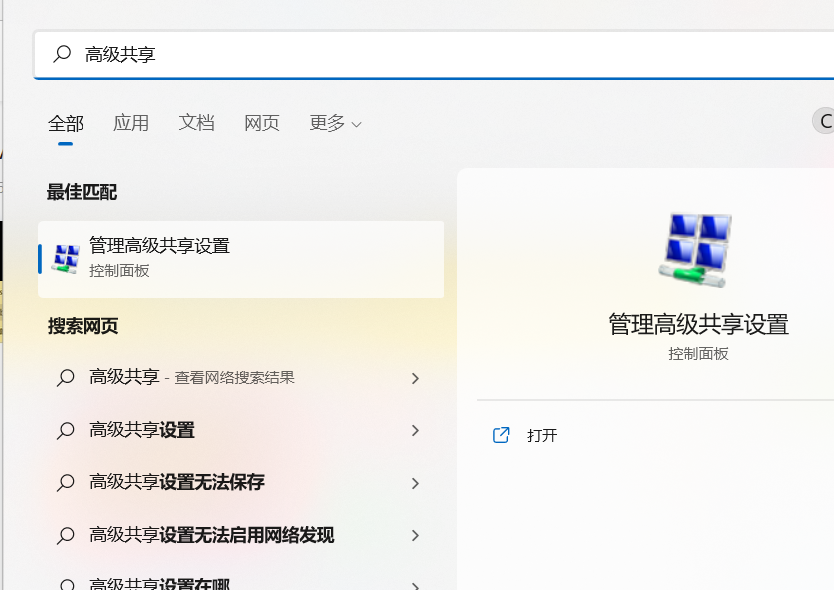
Task: Click the network icon of 管理高级共享设置 result
Action: click(66, 259)
